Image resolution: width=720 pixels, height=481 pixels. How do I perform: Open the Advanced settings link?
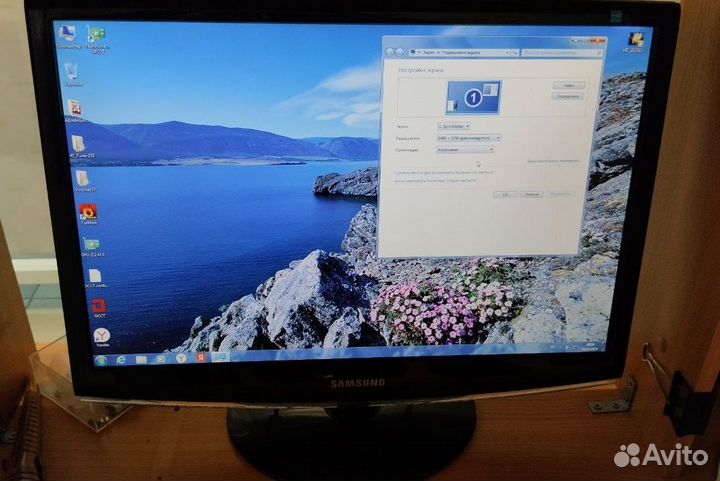click(553, 161)
